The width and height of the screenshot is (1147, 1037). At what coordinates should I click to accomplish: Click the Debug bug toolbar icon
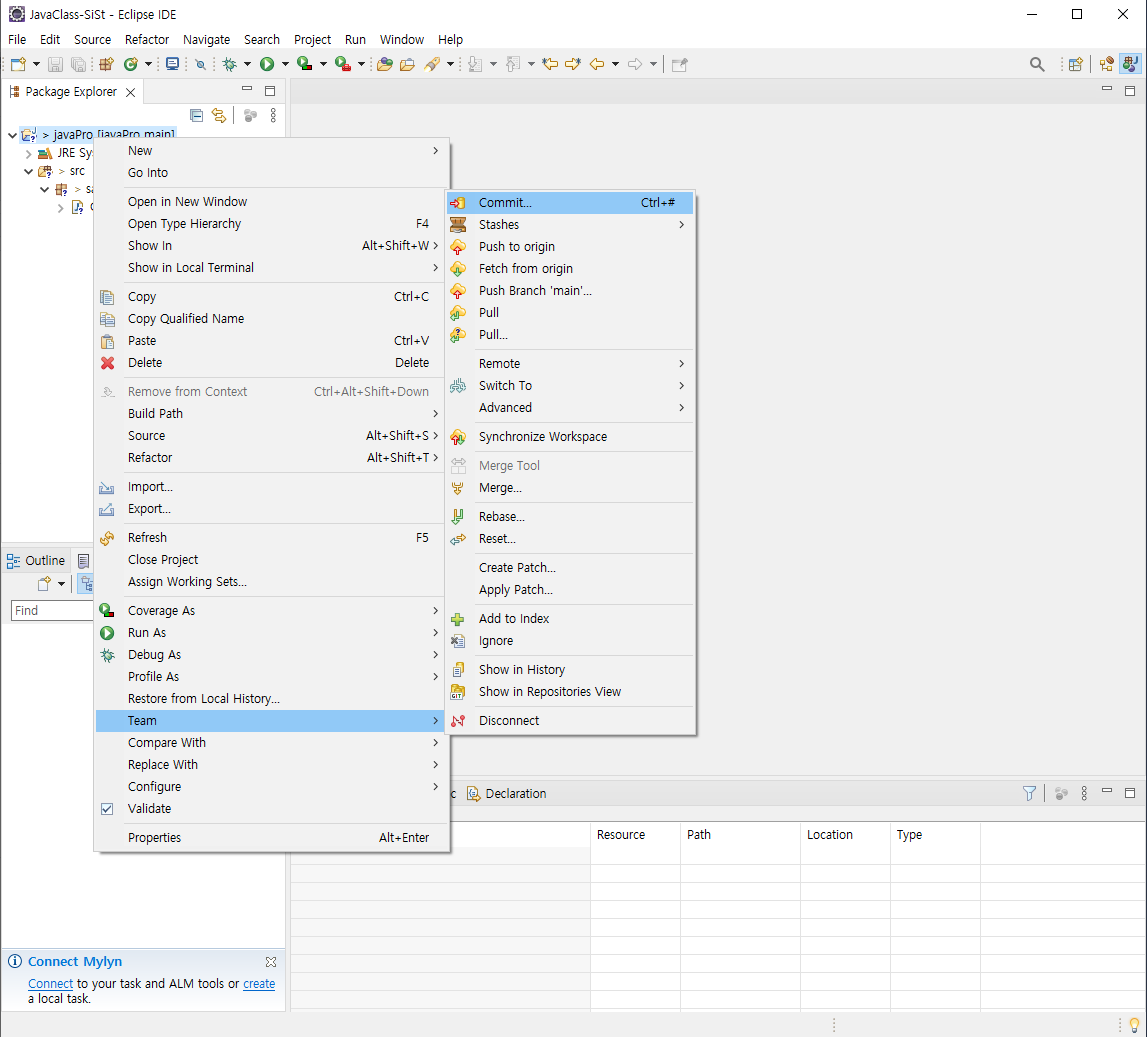pyautogui.click(x=230, y=64)
